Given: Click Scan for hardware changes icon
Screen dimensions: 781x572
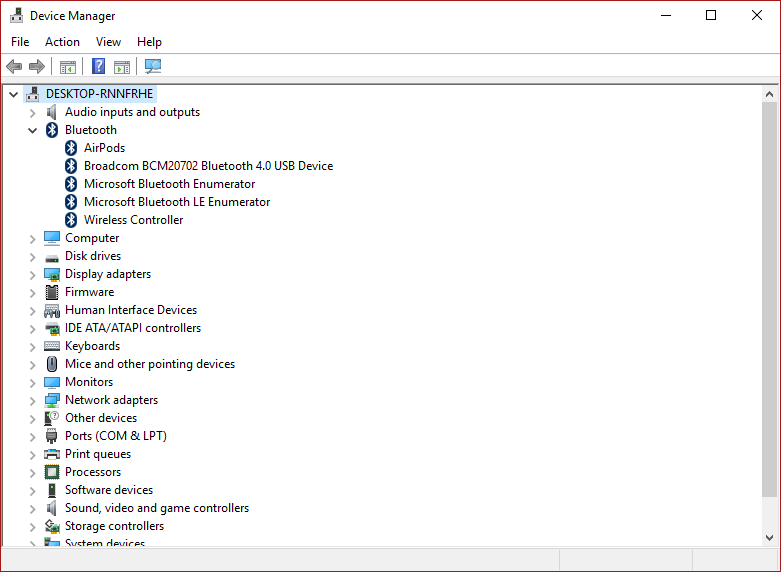Looking at the screenshot, I should [x=153, y=66].
